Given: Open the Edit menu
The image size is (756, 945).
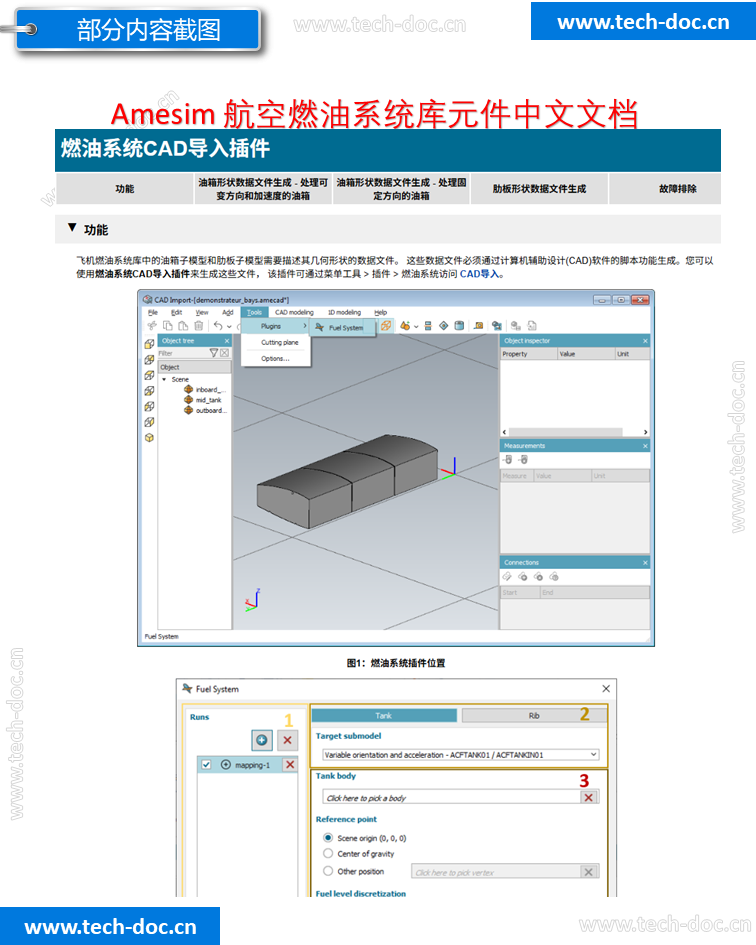Looking at the screenshot, I should pyautogui.click(x=176, y=312).
